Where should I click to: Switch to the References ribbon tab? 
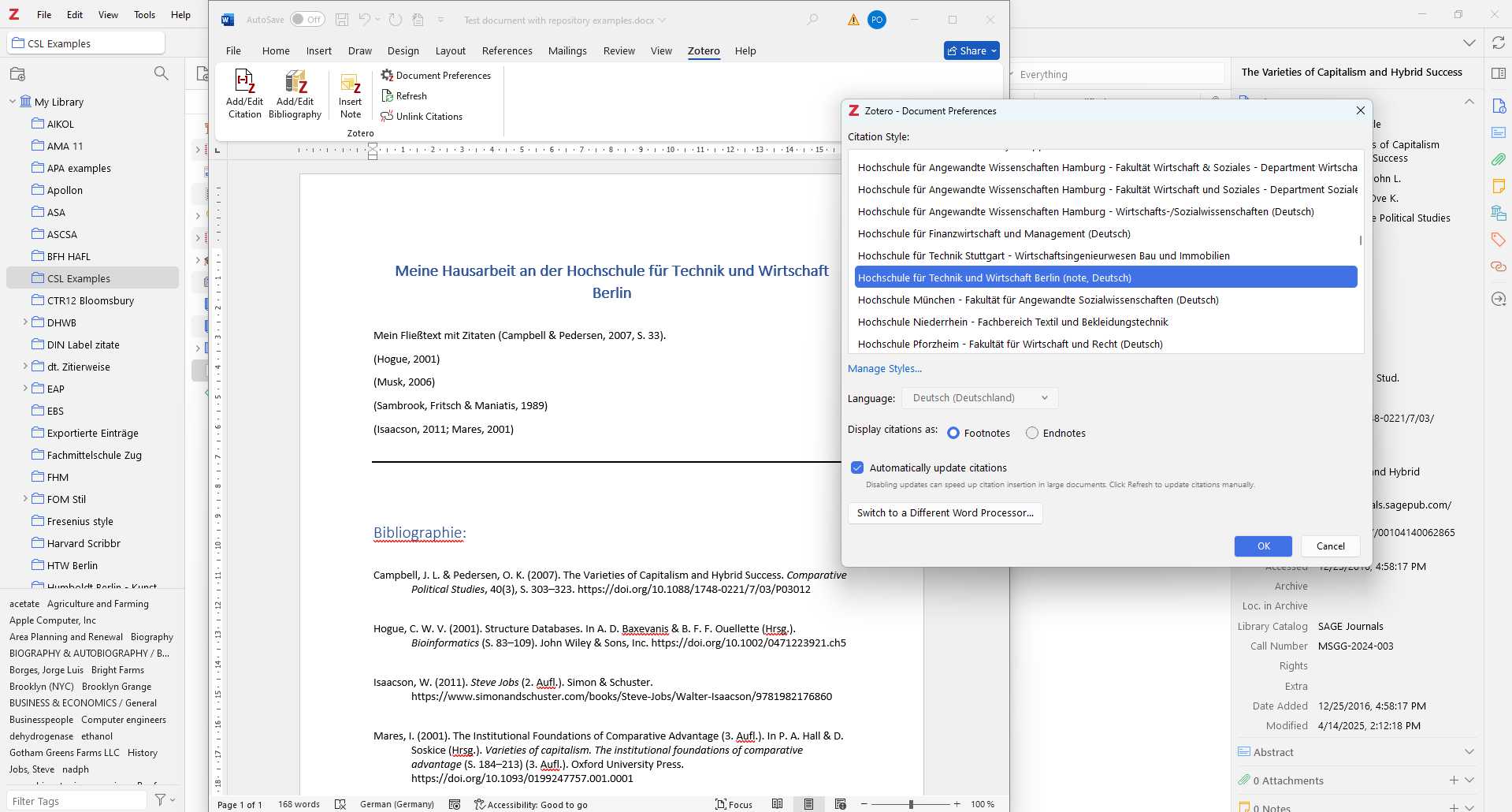pyautogui.click(x=507, y=50)
